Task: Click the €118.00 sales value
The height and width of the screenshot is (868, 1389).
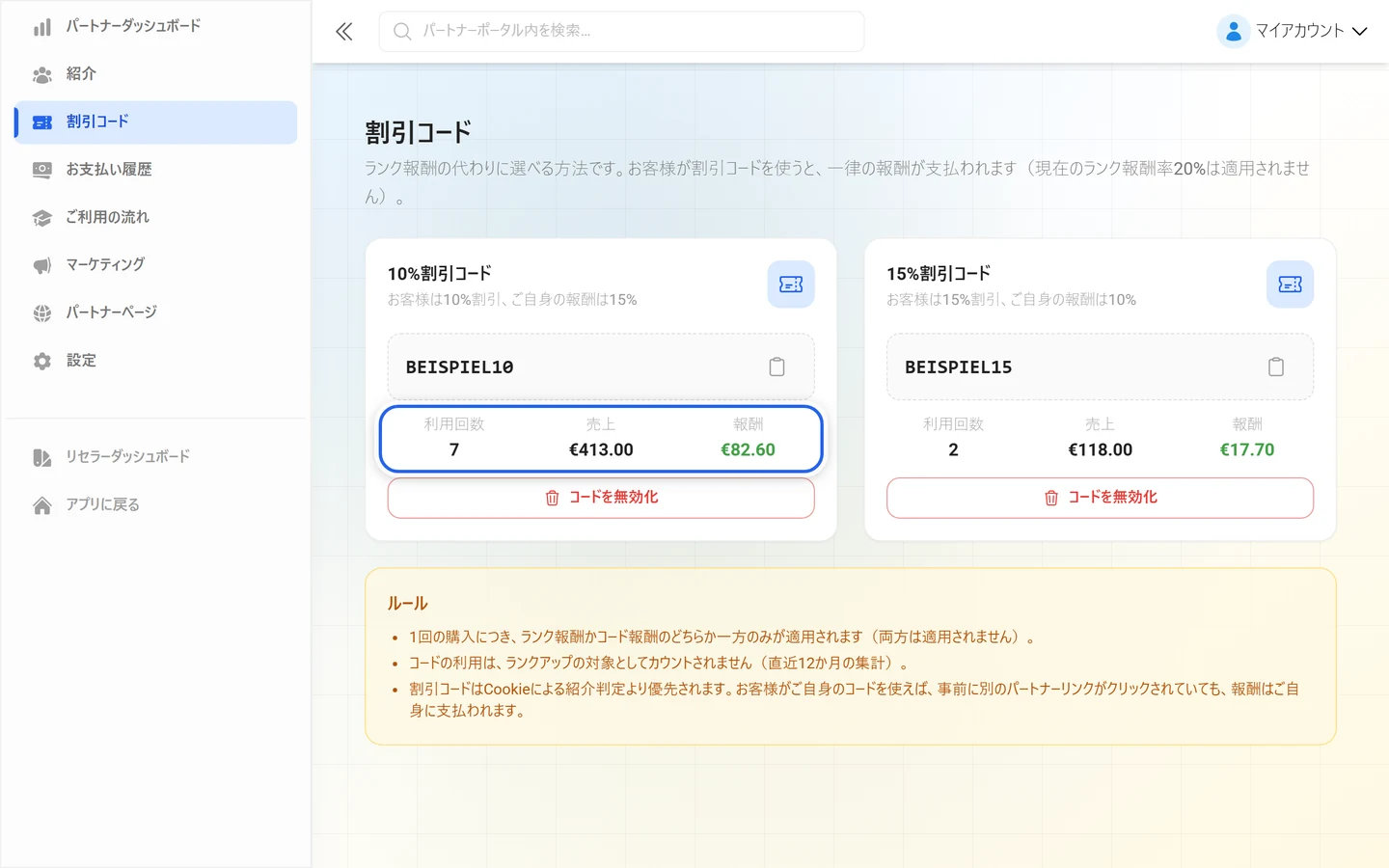Action: [x=1100, y=449]
